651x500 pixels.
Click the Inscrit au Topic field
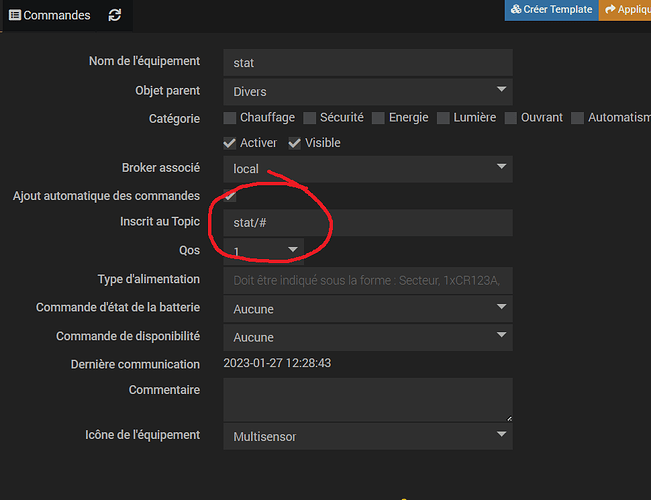click(368, 223)
